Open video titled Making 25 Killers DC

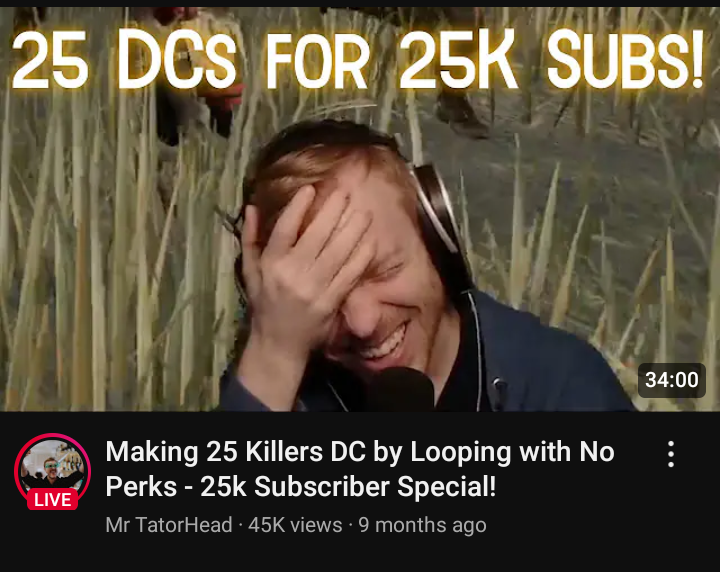360,469
